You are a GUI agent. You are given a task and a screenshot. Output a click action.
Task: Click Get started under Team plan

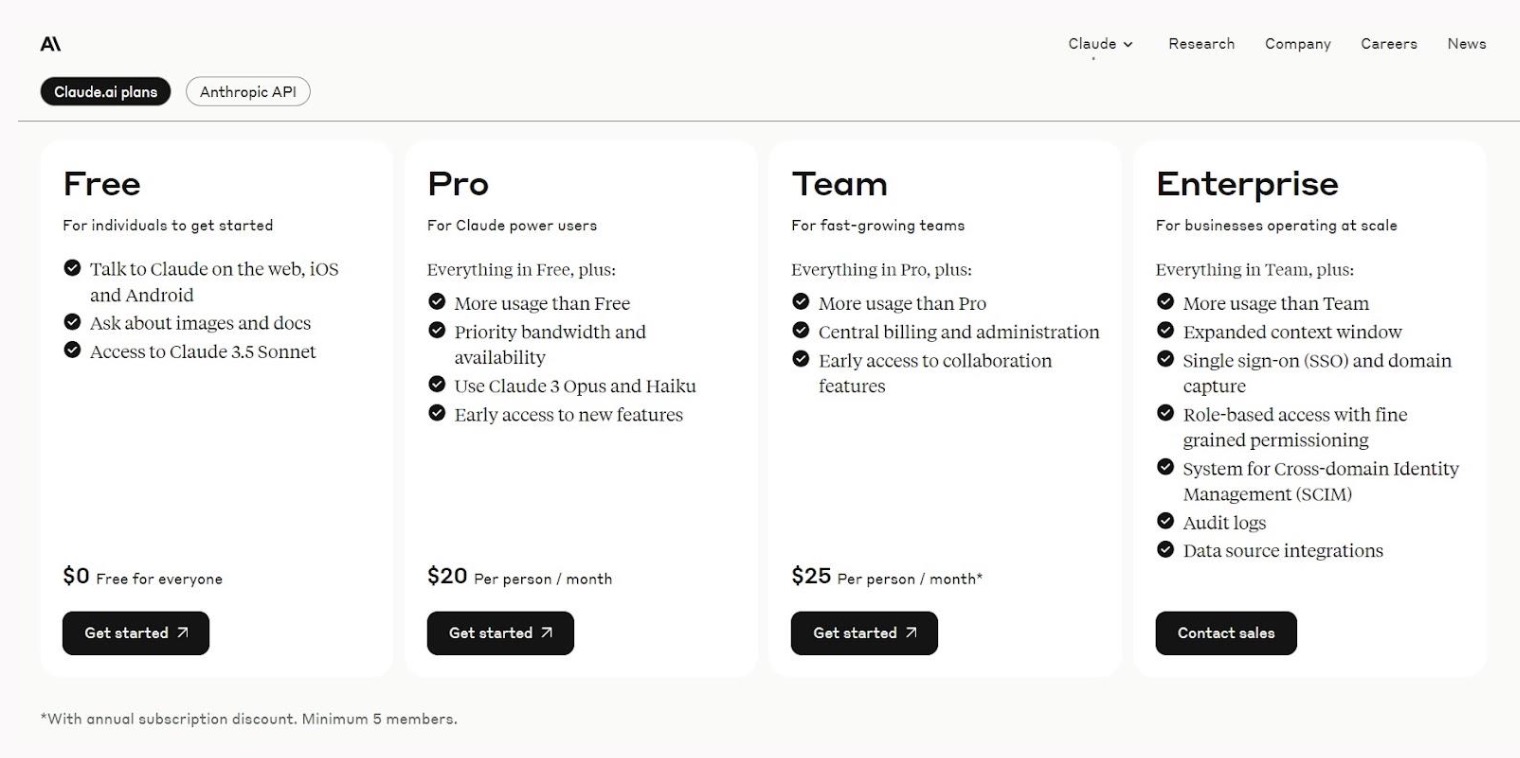[864, 633]
